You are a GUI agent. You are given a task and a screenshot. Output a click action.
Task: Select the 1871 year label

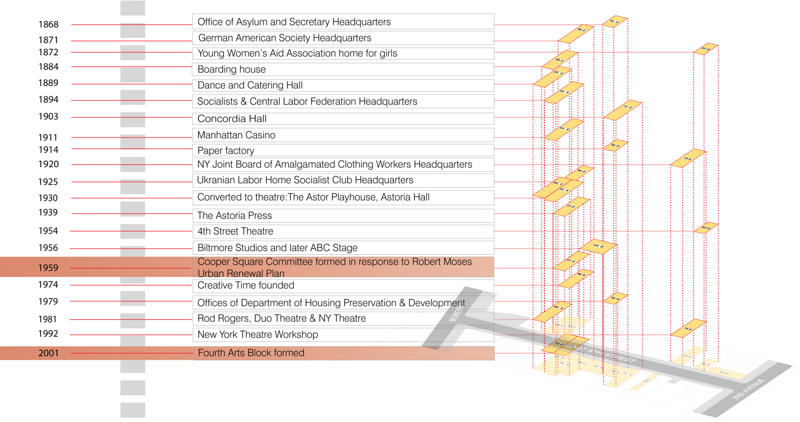pyautogui.click(x=48, y=40)
